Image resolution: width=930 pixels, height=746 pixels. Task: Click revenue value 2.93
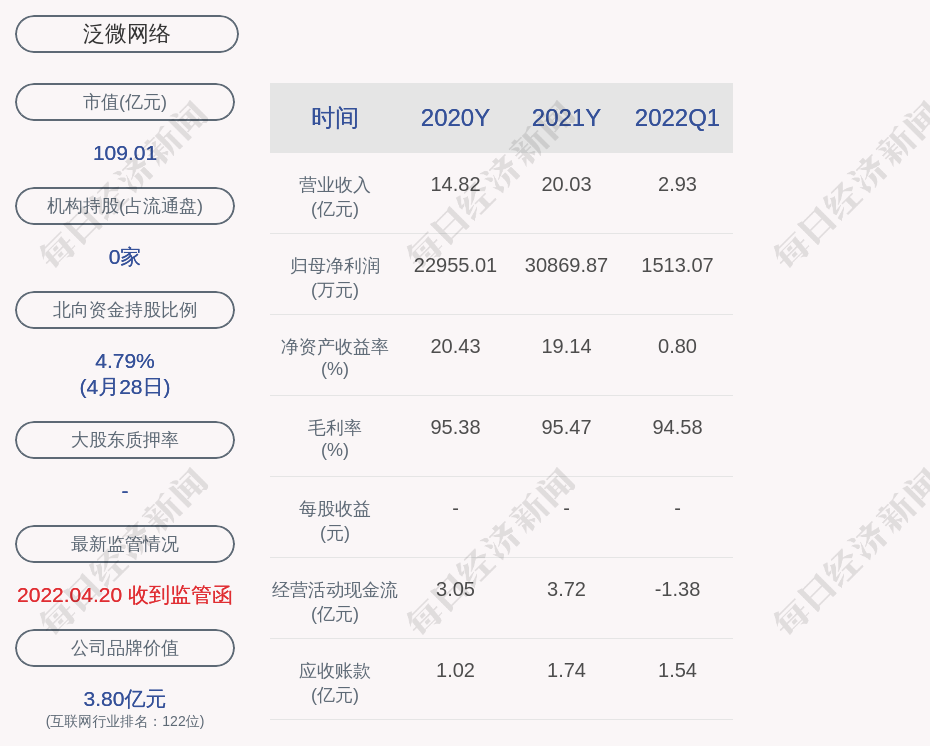click(677, 184)
